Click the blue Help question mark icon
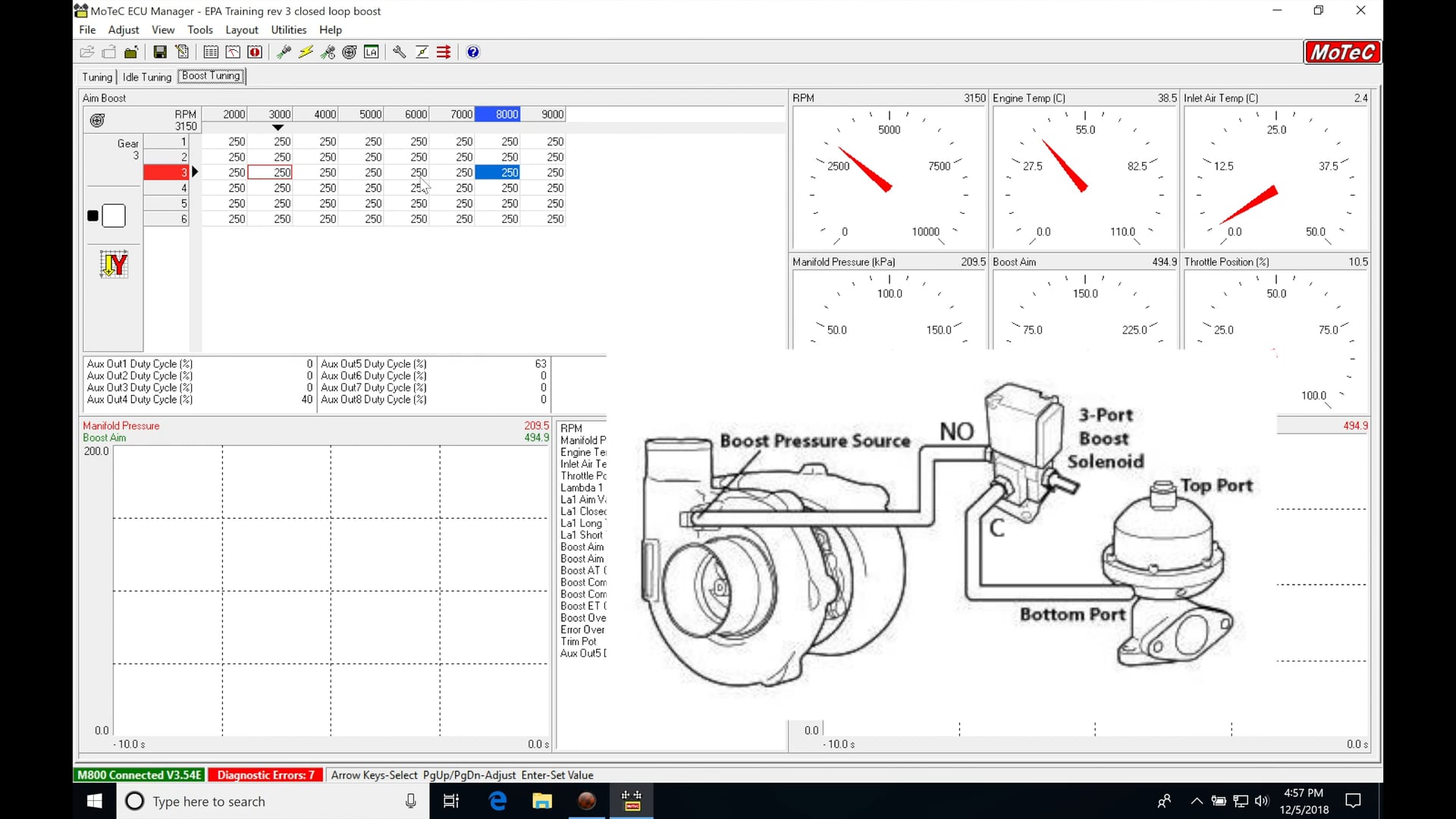1456x819 pixels. pyautogui.click(x=472, y=52)
